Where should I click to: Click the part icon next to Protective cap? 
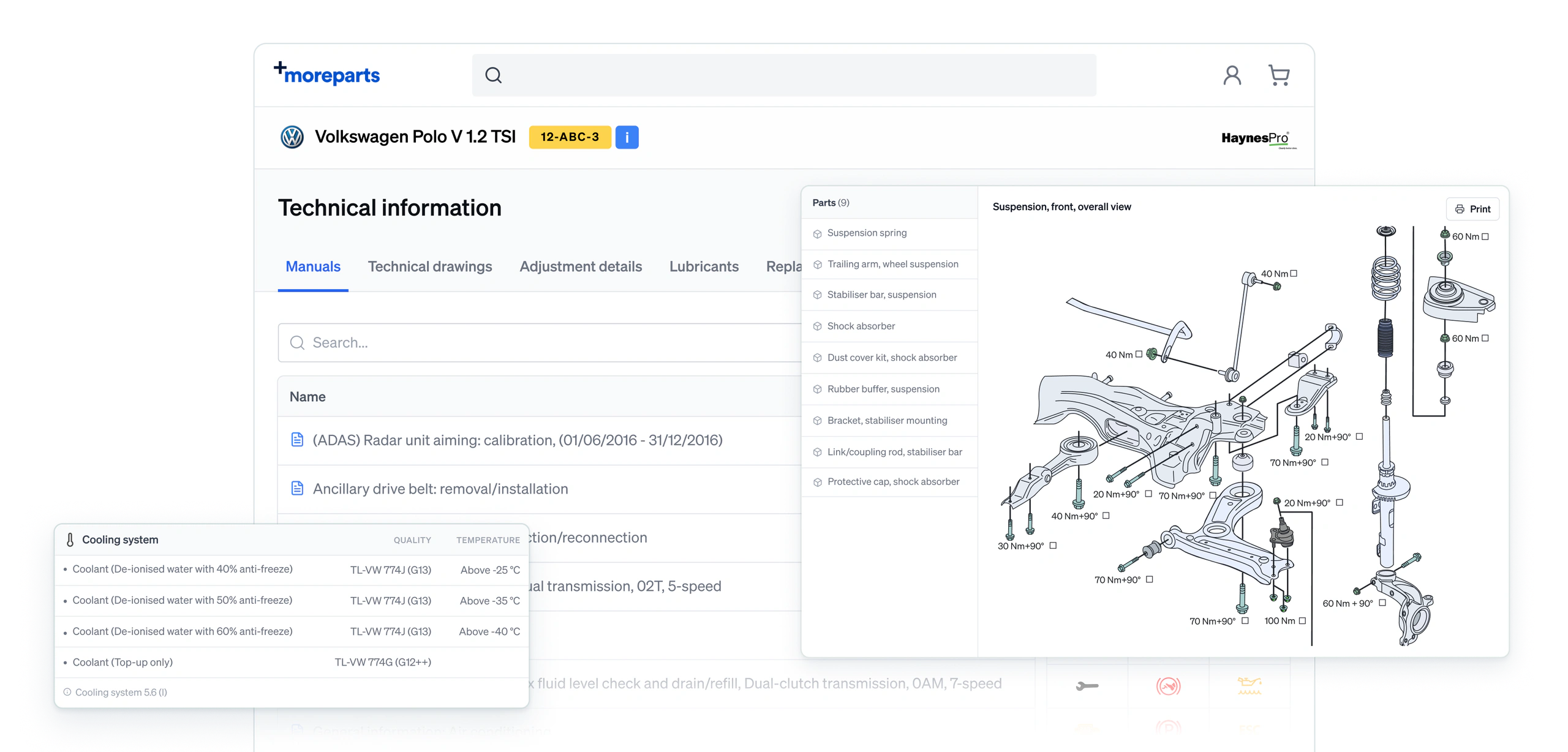click(x=817, y=483)
